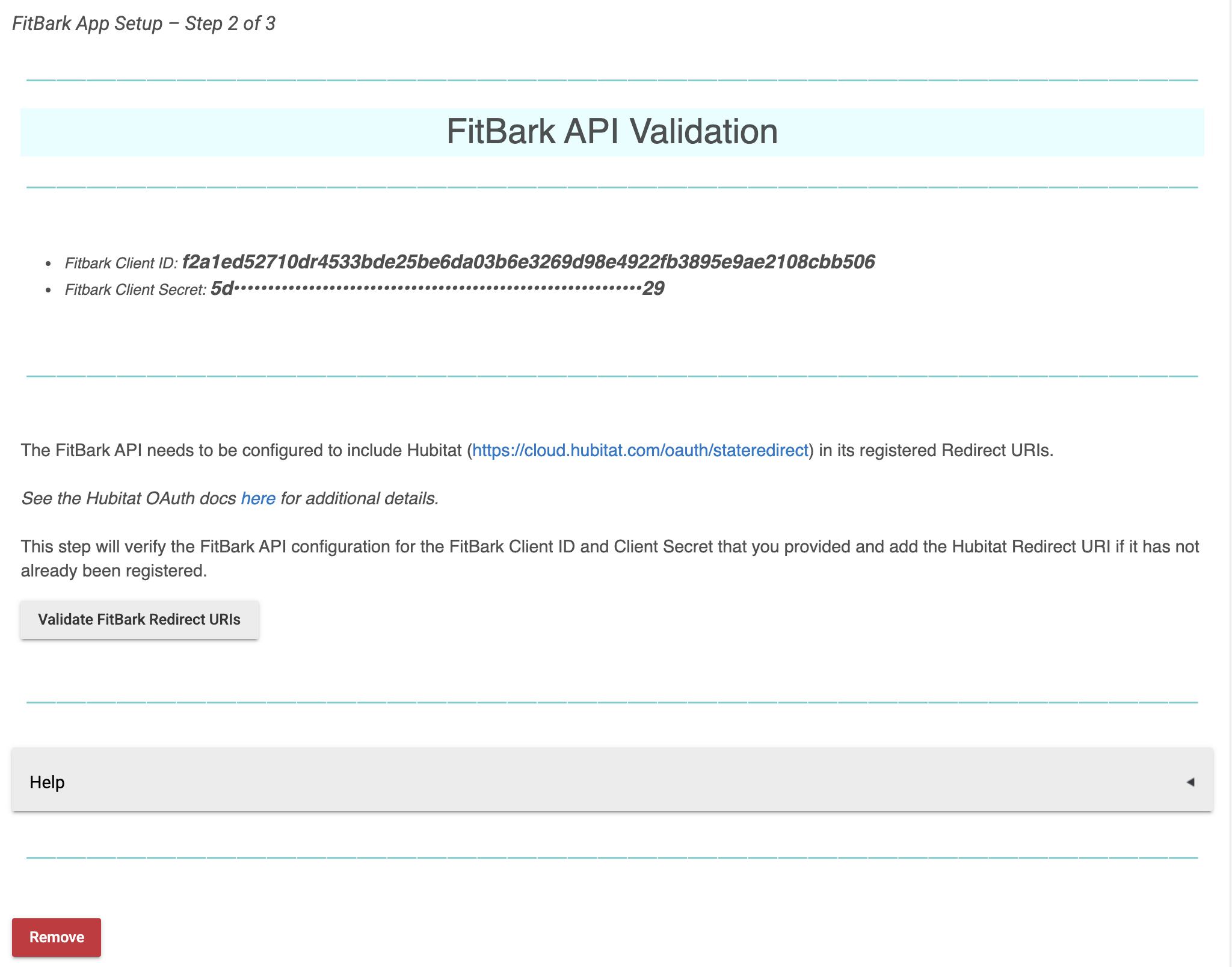Image resolution: width=1232 pixels, height=967 pixels.
Task: Click the Validate FitBark Redirect URIs button
Action: 140,619
